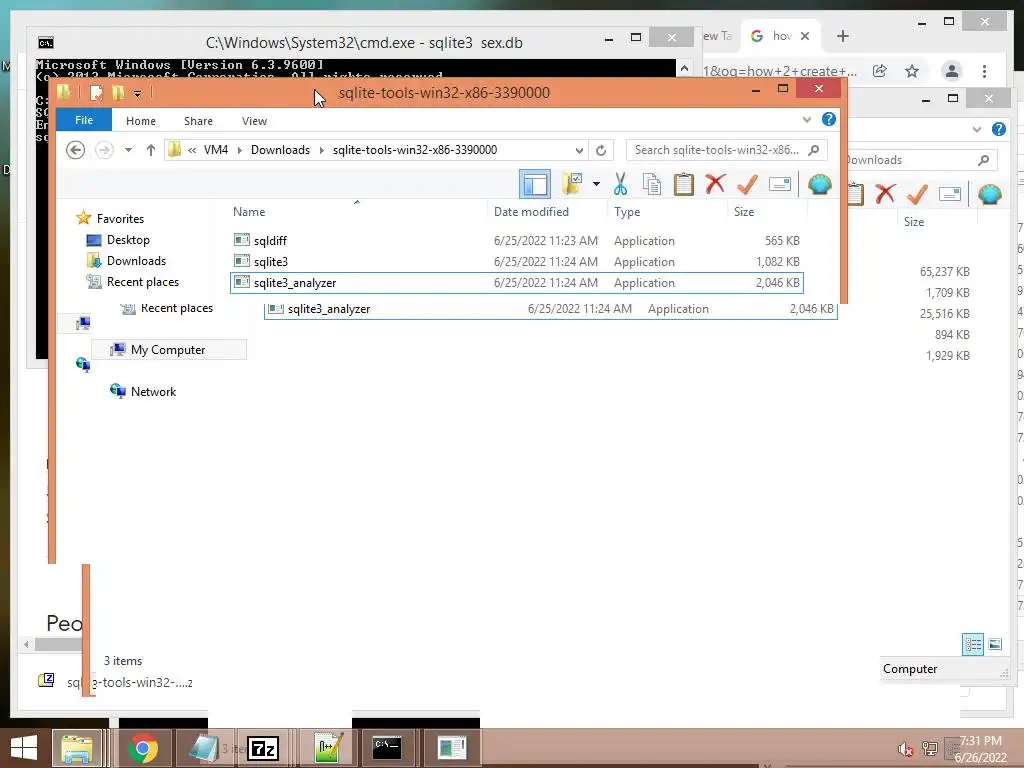Click the shell icon in front window toolbar

tap(820, 184)
